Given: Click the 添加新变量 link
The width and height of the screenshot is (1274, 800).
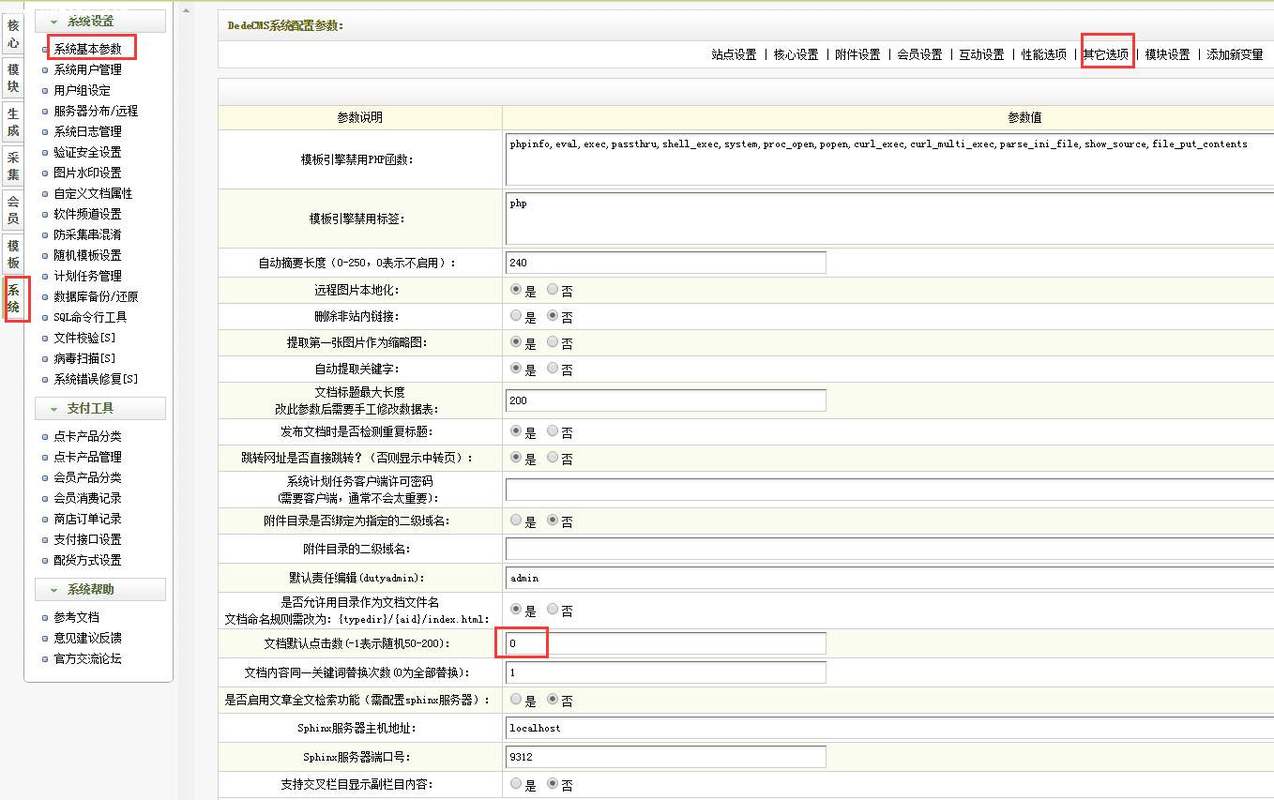Looking at the screenshot, I should coord(1237,56).
